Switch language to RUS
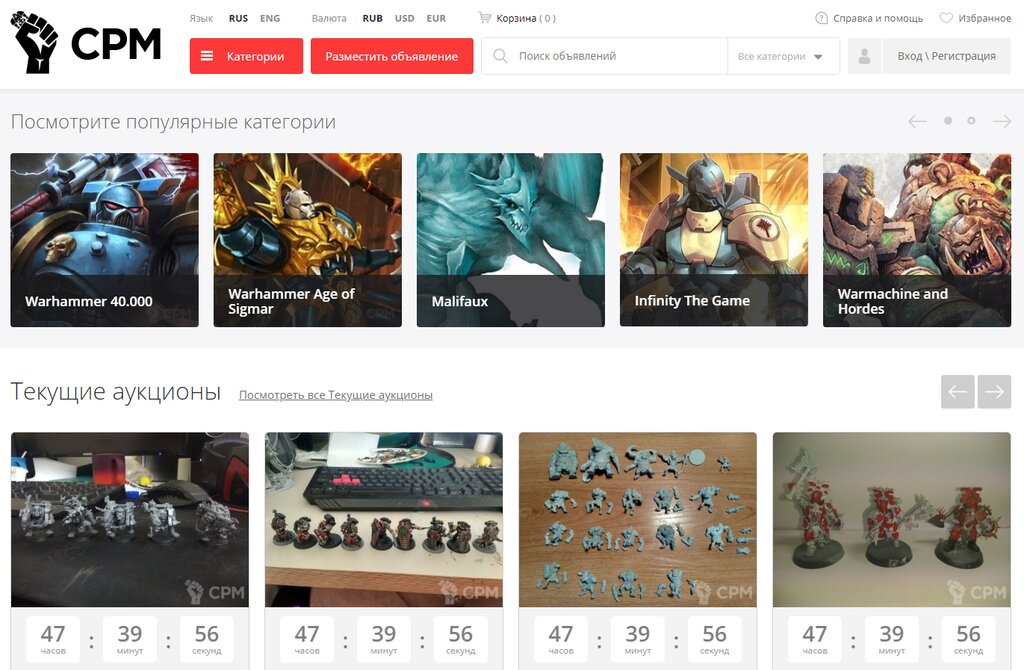Viewport: 1024px width, 670px height. pyautogui.click(x=238, y=18)
